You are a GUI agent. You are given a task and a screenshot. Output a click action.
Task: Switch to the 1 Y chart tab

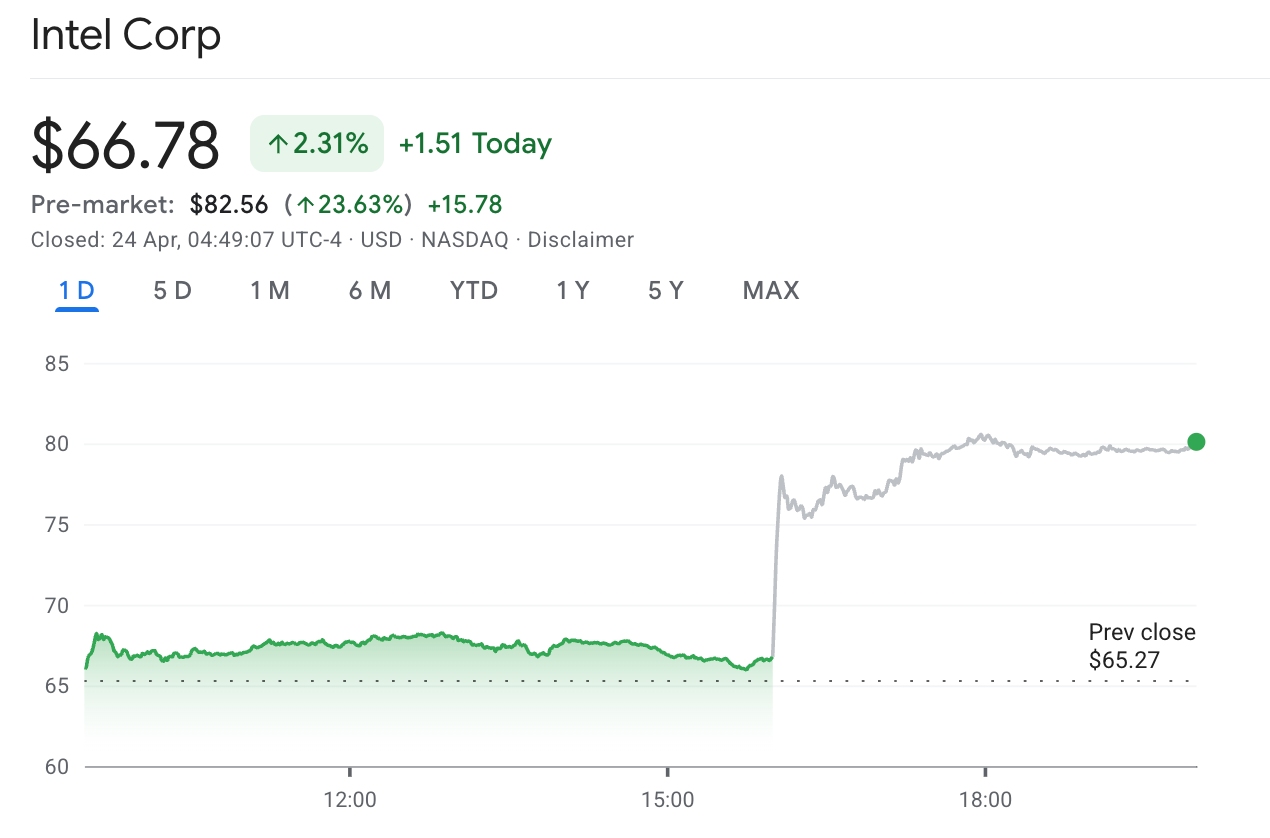tap(573, 291)
